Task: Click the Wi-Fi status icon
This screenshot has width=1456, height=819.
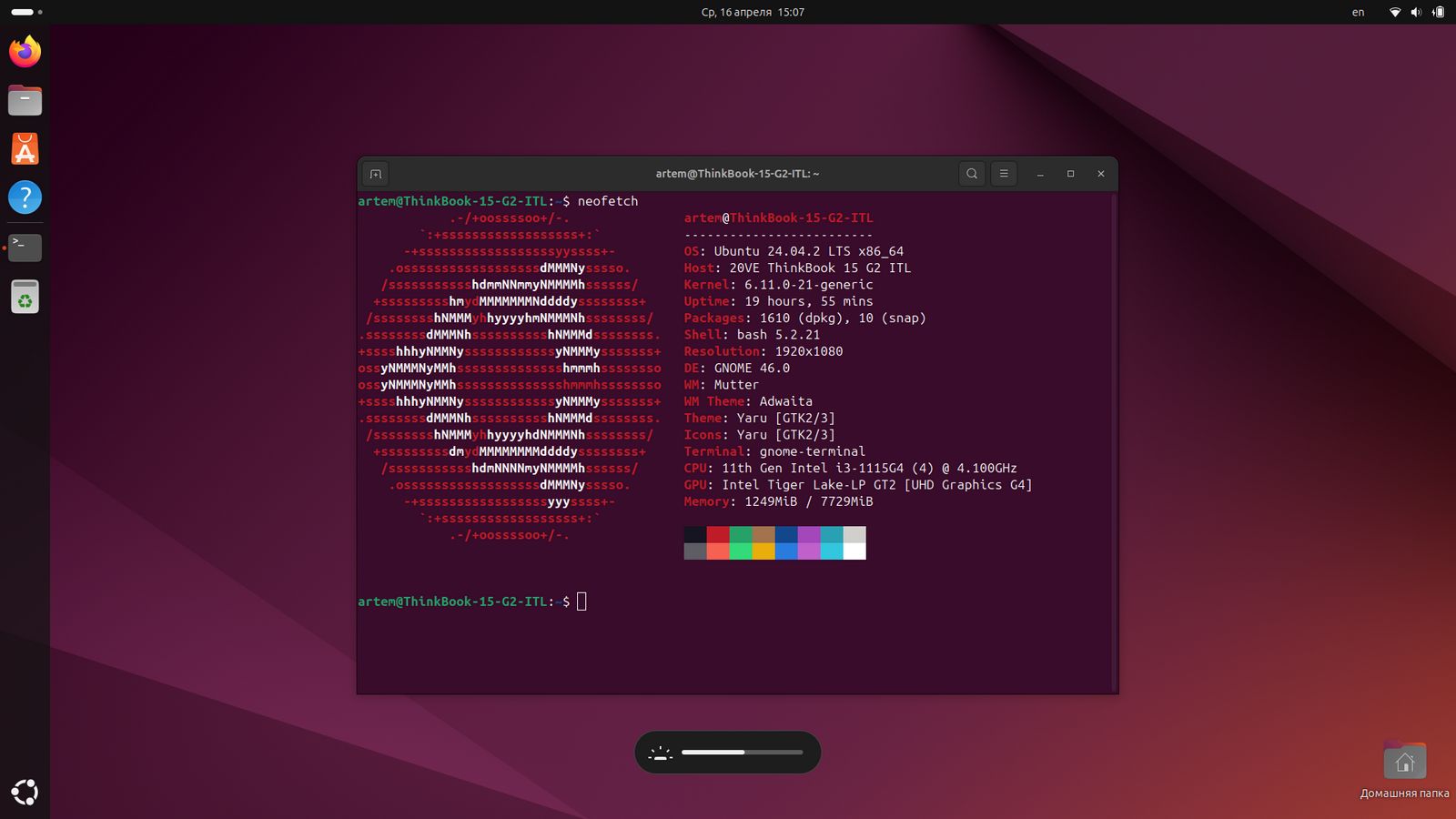Action: point(1394,12)
